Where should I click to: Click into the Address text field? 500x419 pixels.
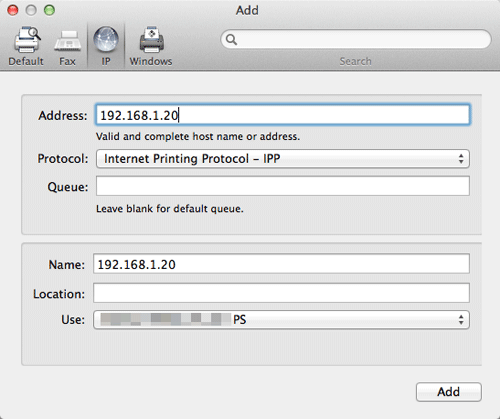pos(283,115)
